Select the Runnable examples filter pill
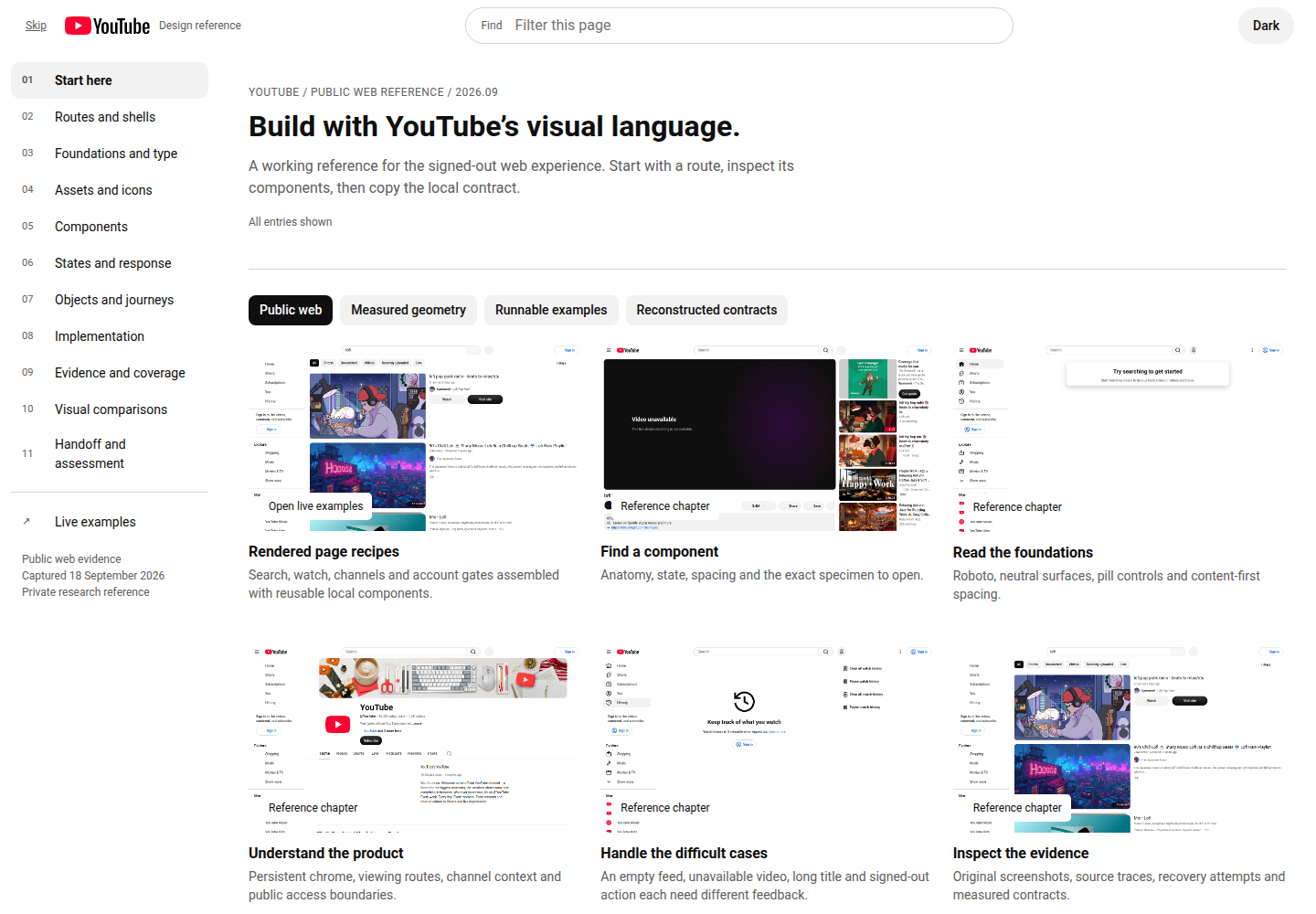Viewport: 1316px width, 914px height. coord(551,310)
